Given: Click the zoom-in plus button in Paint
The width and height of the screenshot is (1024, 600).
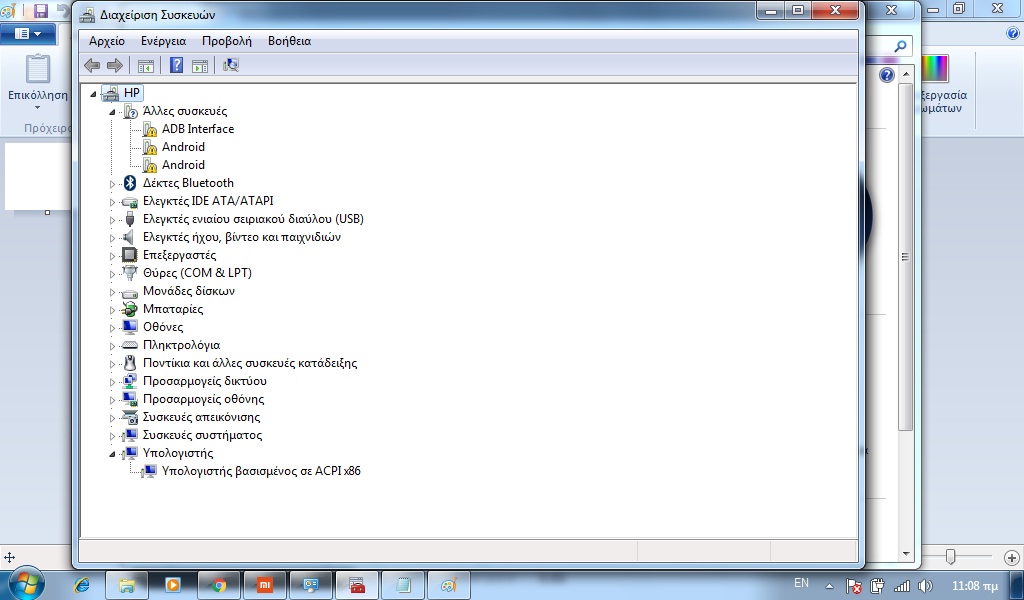Looking at the screenshot, I should point(1012,558).
